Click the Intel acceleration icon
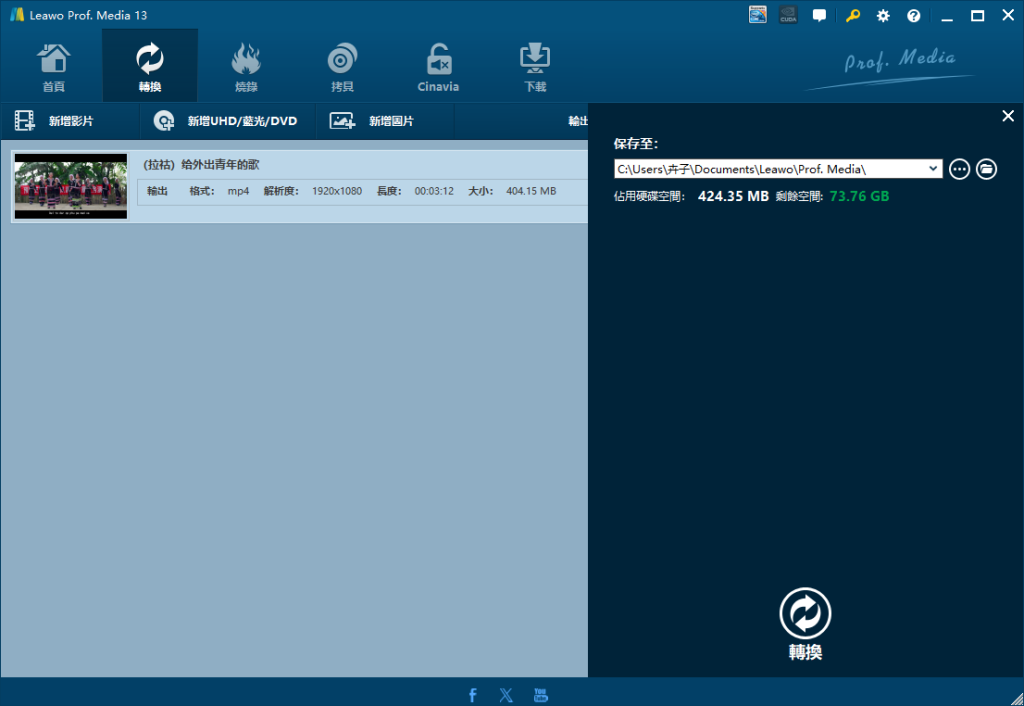 (758, 16)
